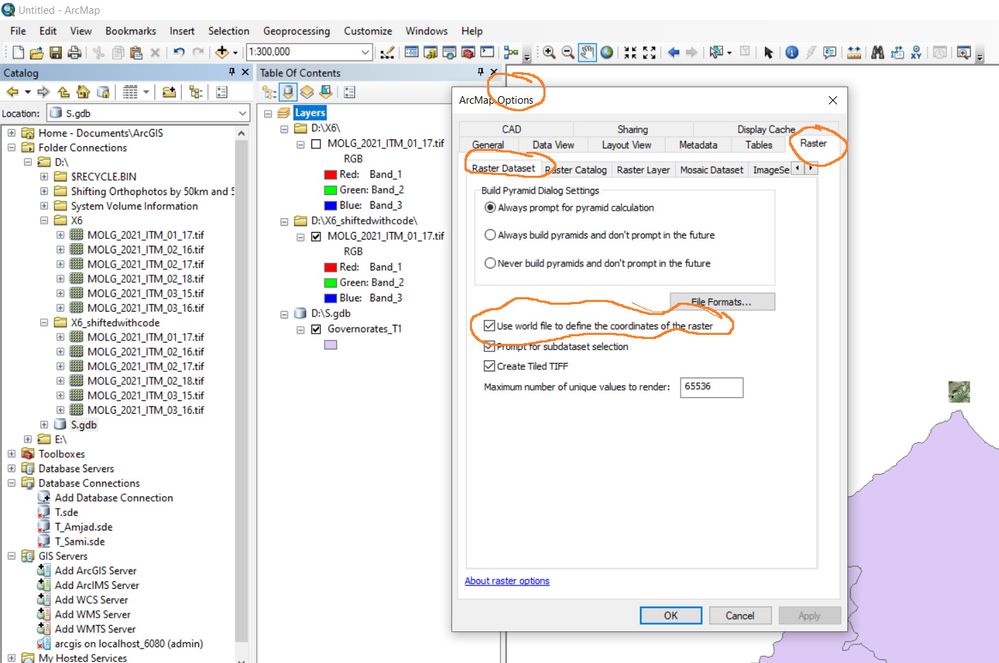This screenshot has height=663, width=999.
Task: Open the About raster options link
Action: tap(507, 581)
